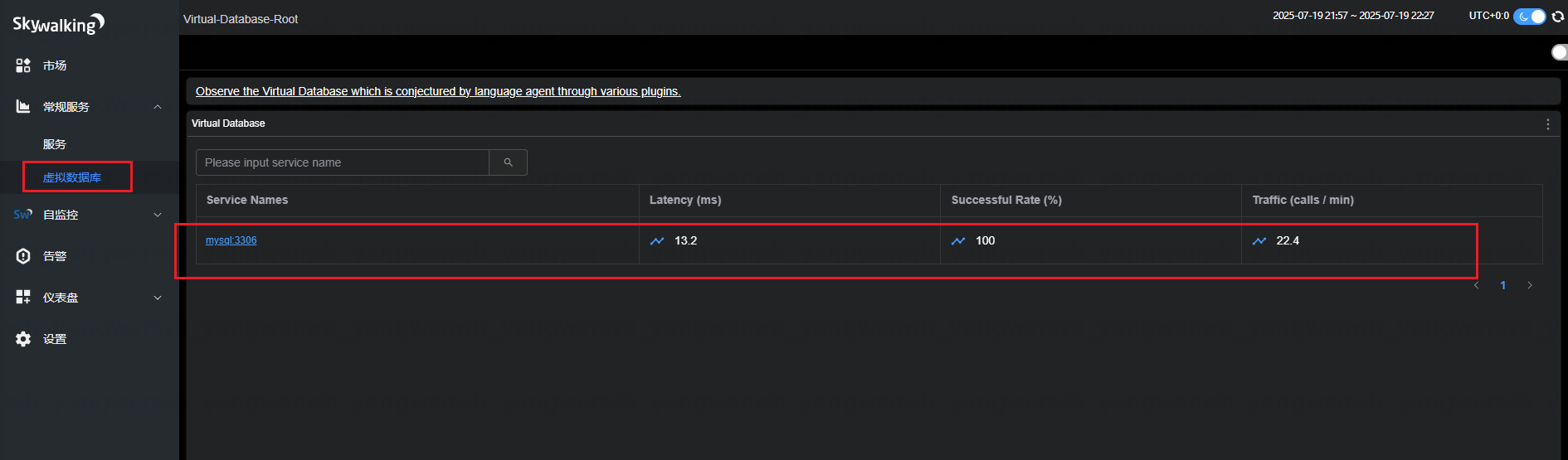Select the 服务 submenu item
Image resolution: width=1568 pixels, height=460 pixels.
pyautogui.click(x=55, y=144)
